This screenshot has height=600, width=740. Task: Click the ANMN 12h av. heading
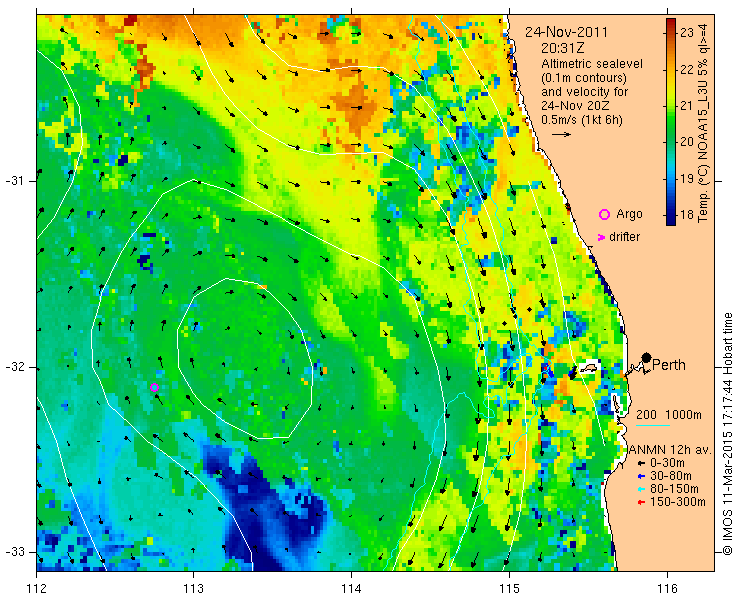[x=670, y=449]
